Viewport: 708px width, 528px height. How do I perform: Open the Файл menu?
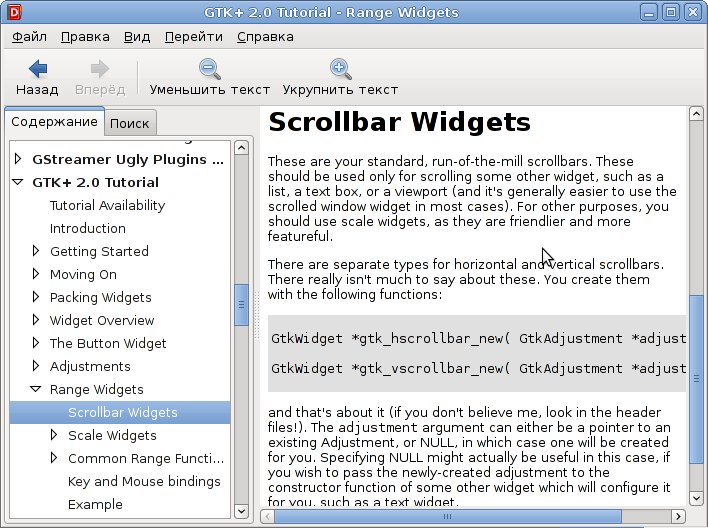(x=29, y=37)
